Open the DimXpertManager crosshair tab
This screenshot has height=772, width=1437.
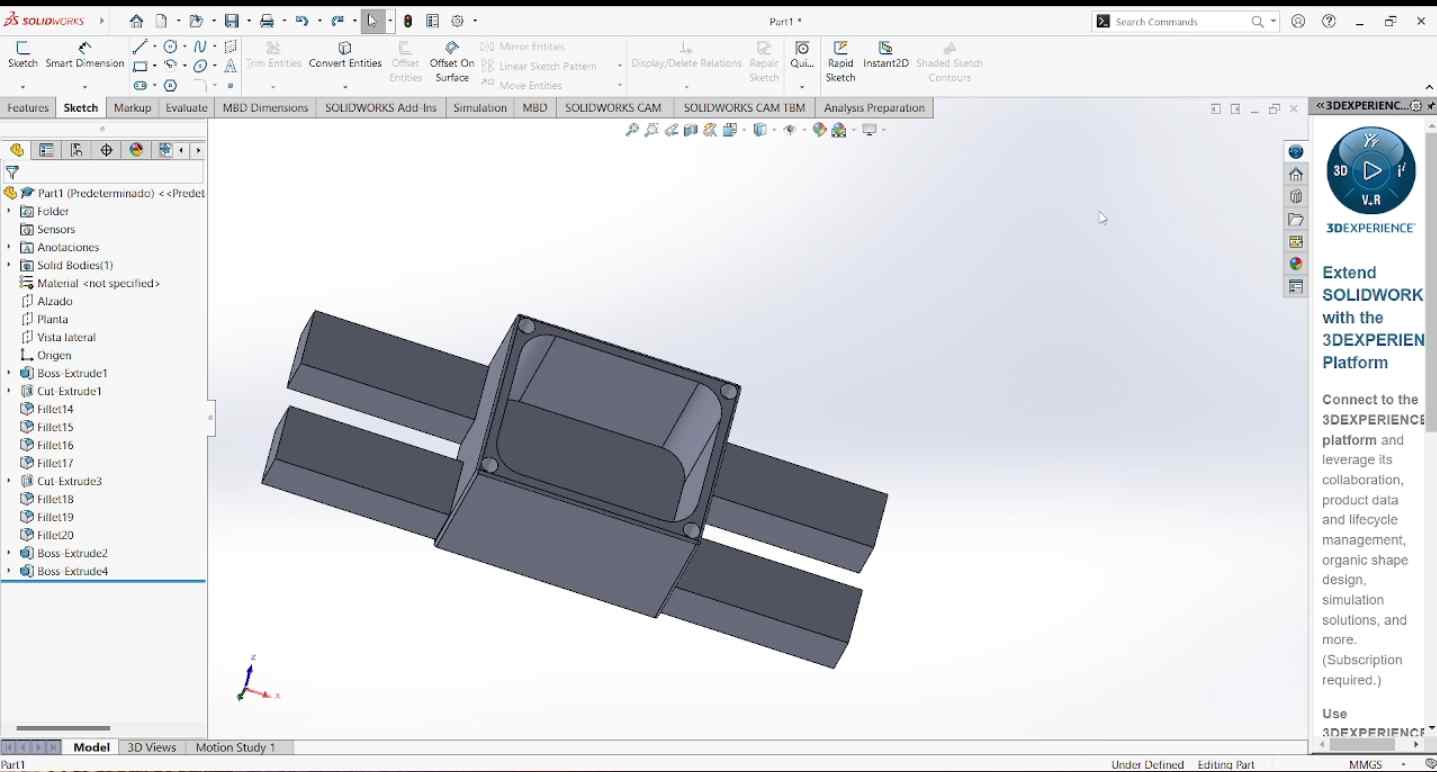click(106, 150)
